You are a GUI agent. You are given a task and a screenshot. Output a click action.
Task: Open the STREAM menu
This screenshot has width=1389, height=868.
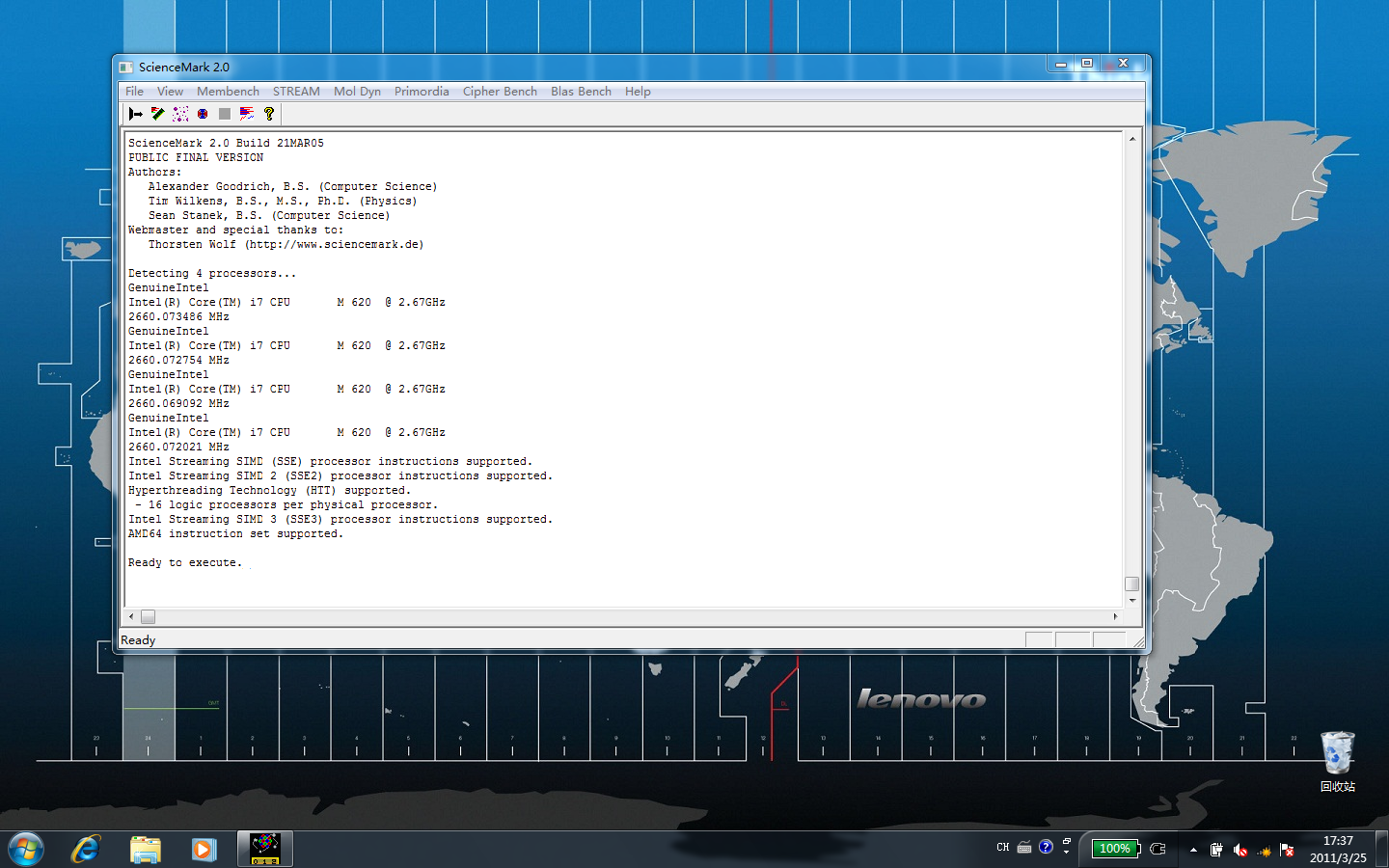(296, 92)
